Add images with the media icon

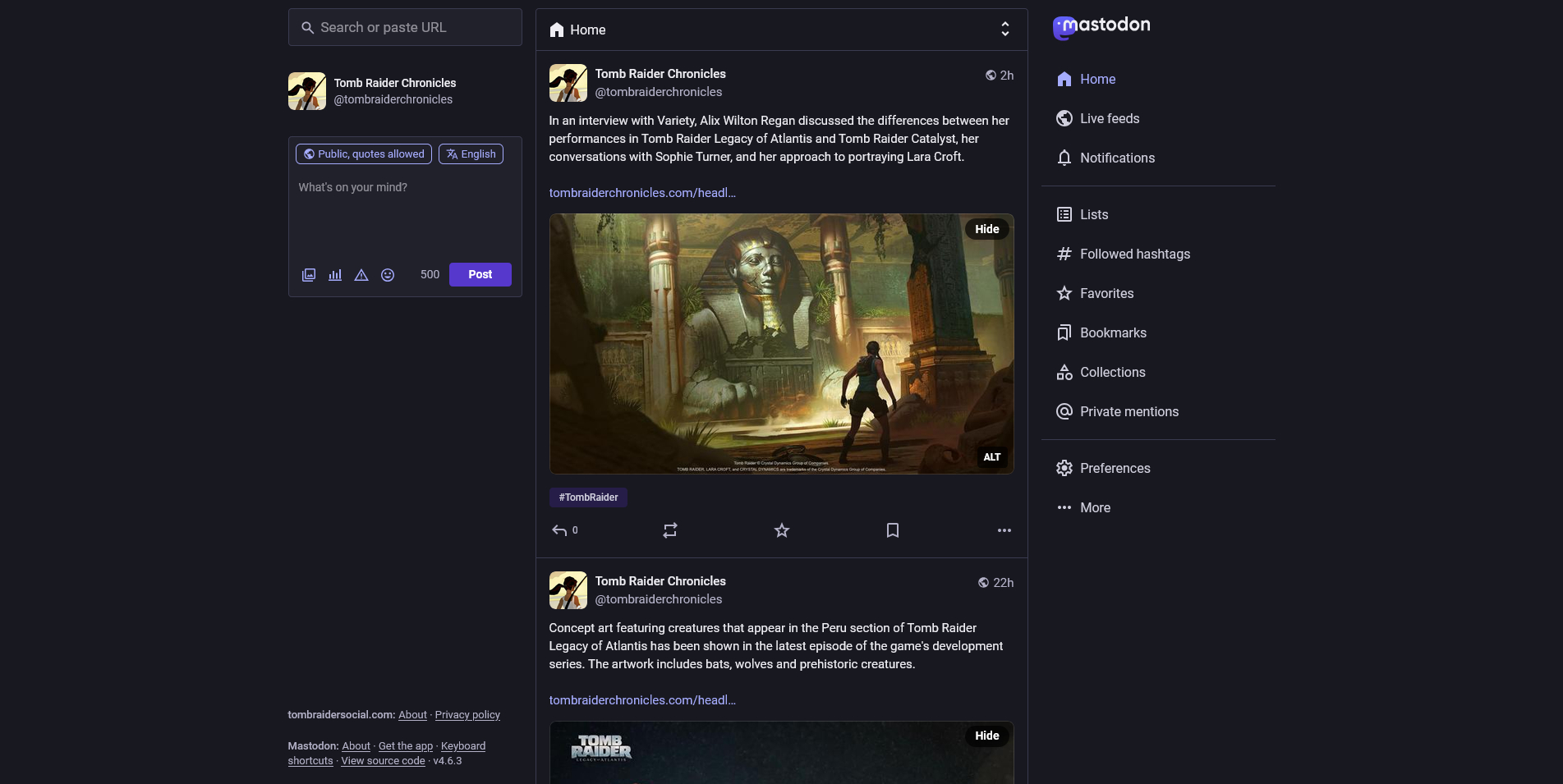coord(309,275)
